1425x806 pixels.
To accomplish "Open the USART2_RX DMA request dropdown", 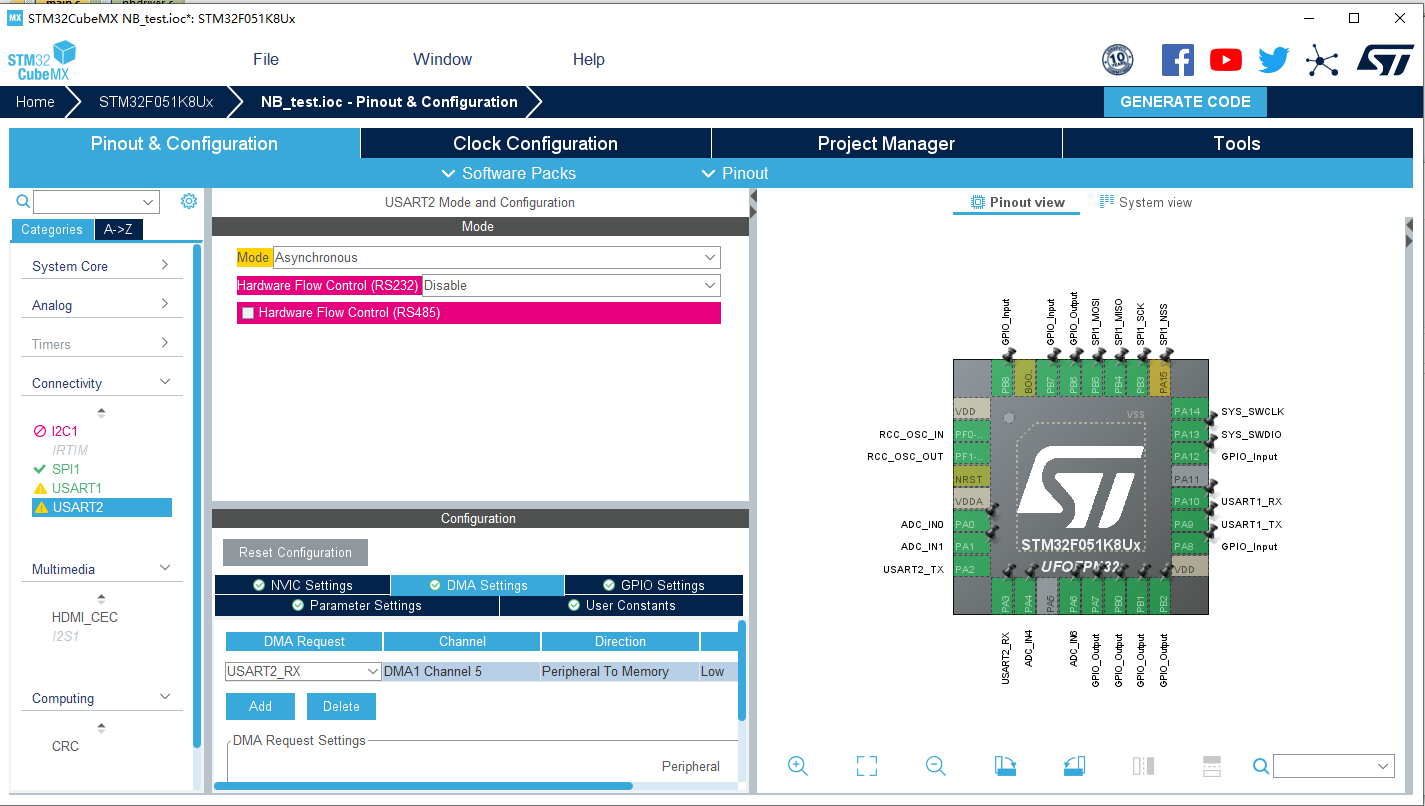I will click(303, 671).
